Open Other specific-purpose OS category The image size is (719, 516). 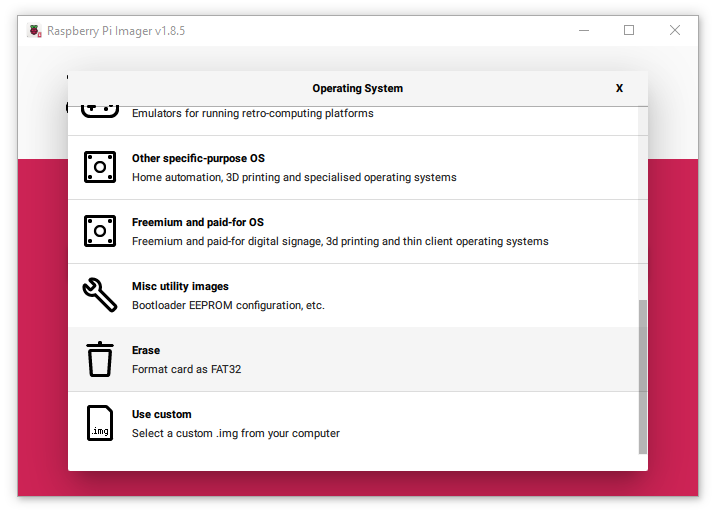(x=353, y=167)
